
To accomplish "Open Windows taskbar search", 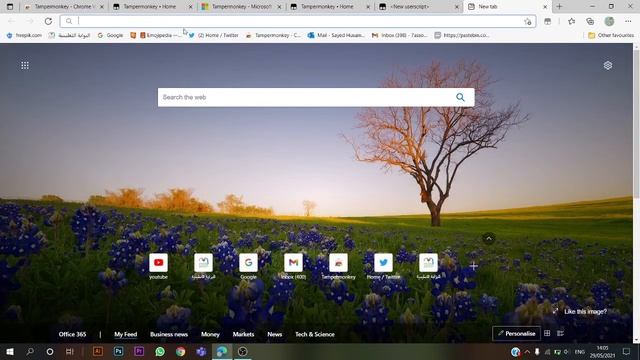I will tap(30, 351).
